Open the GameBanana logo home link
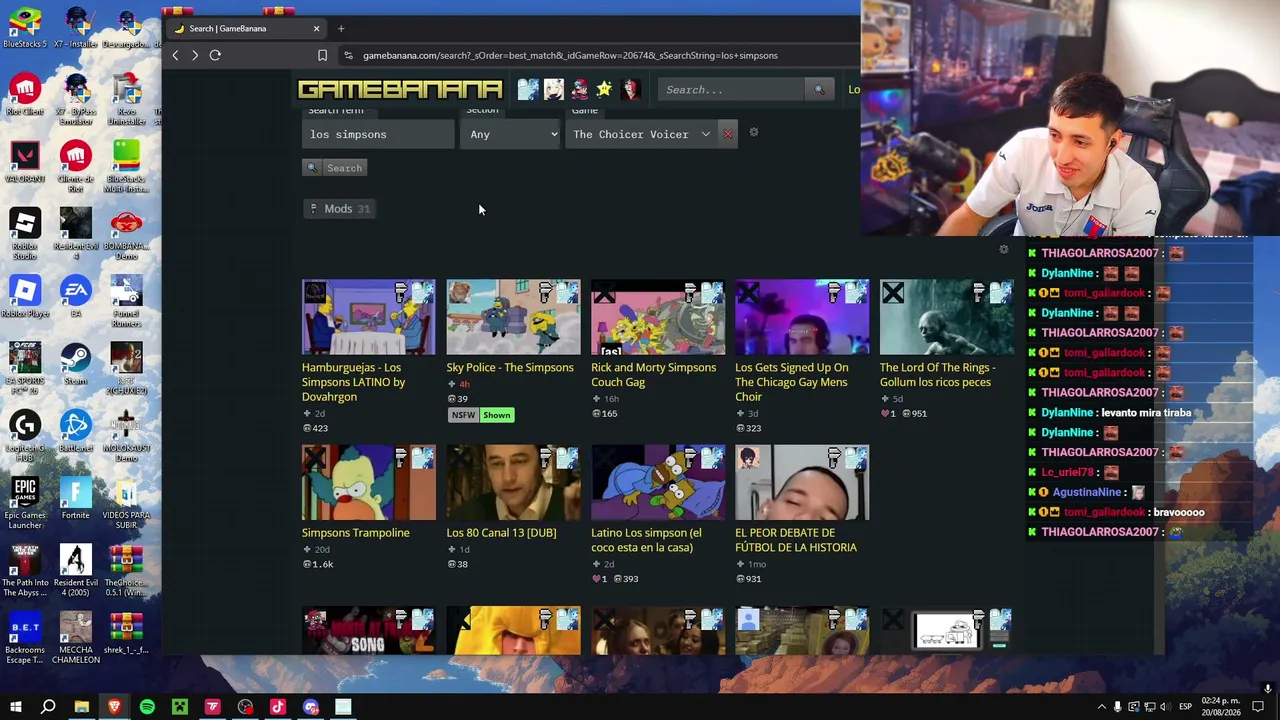 pyautogui.click(x=400, y=89)
